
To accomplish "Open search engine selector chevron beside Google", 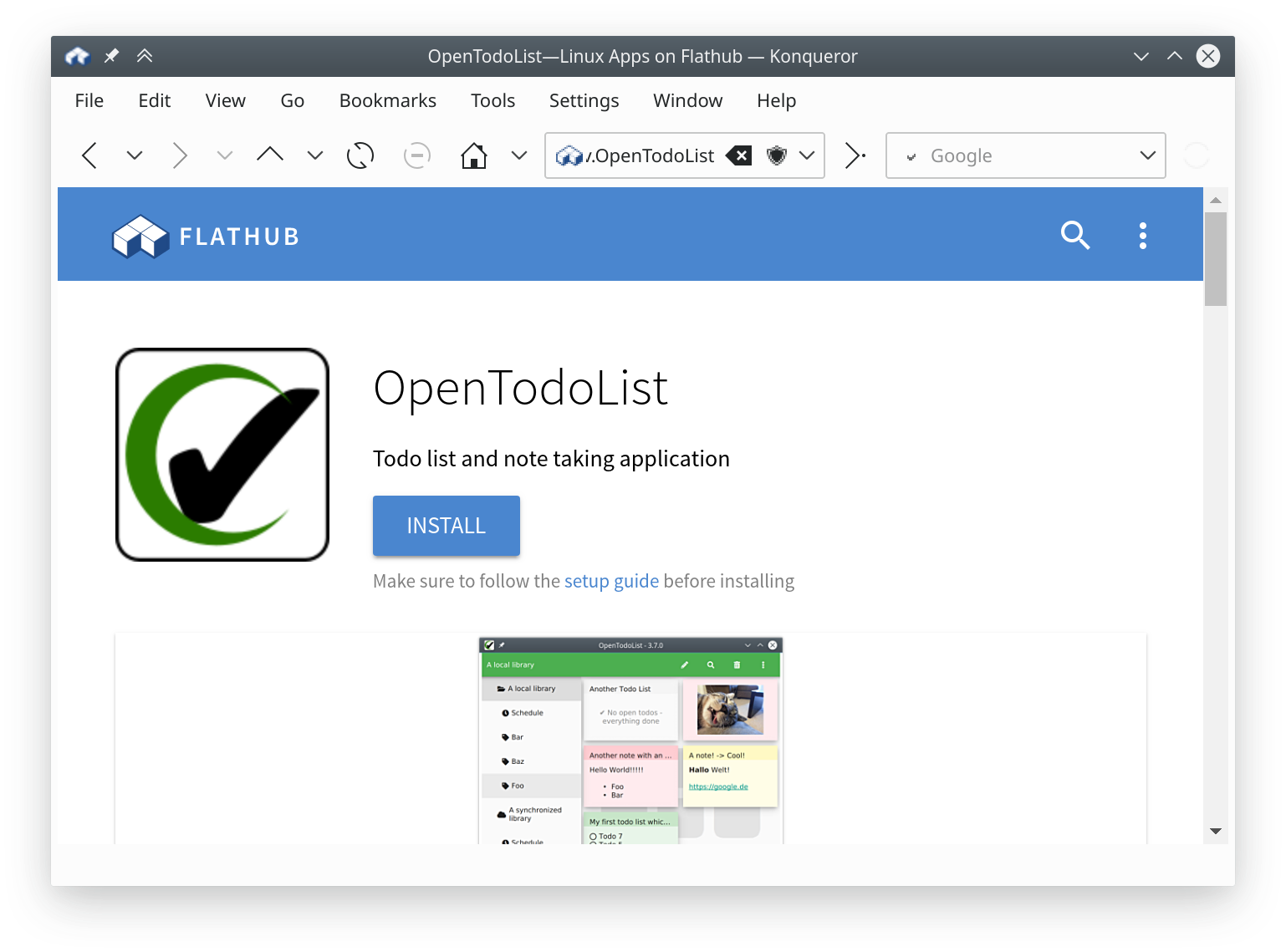I will coord(911,156).
